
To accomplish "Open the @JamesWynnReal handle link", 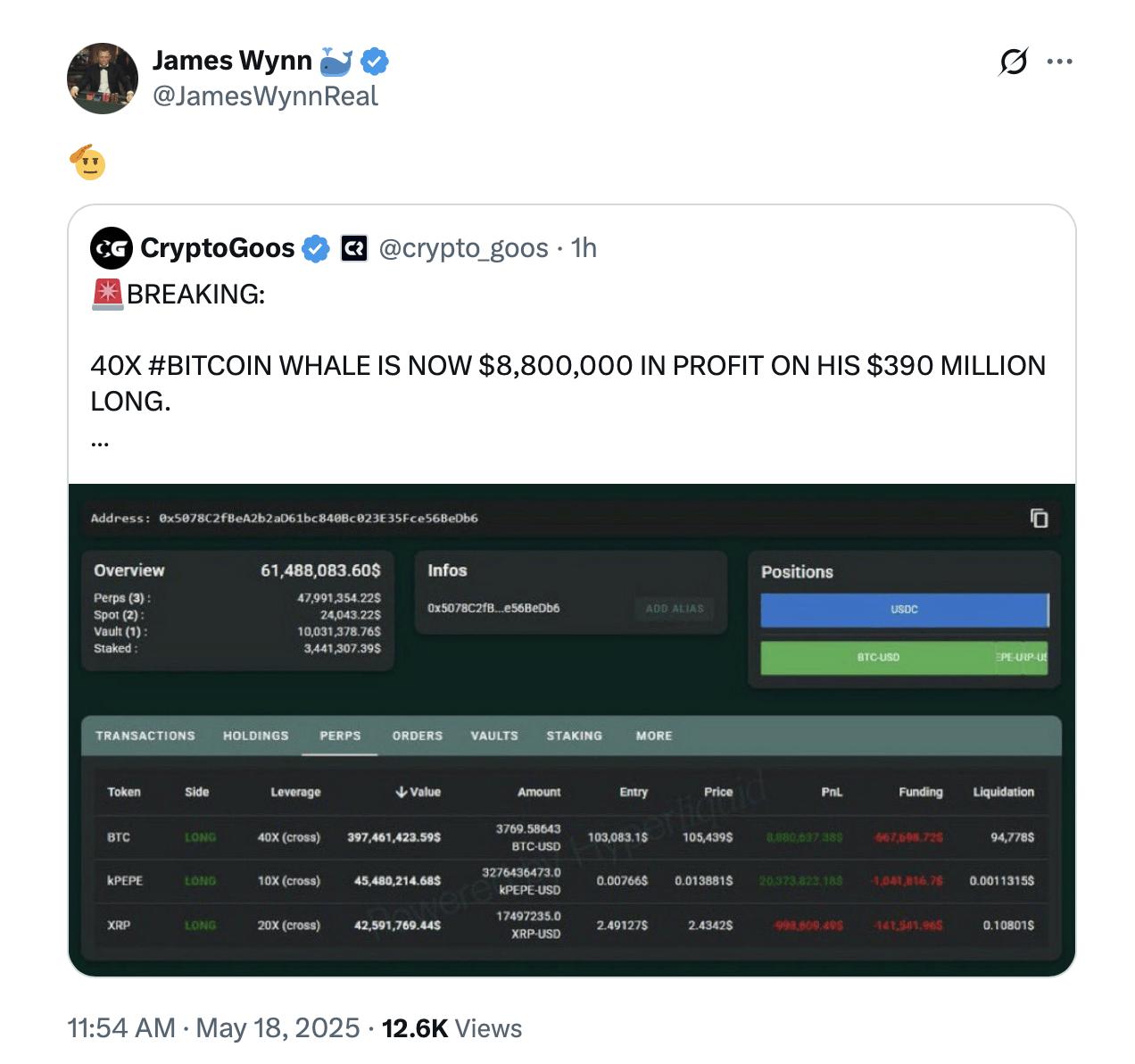I will click(266, 96).
